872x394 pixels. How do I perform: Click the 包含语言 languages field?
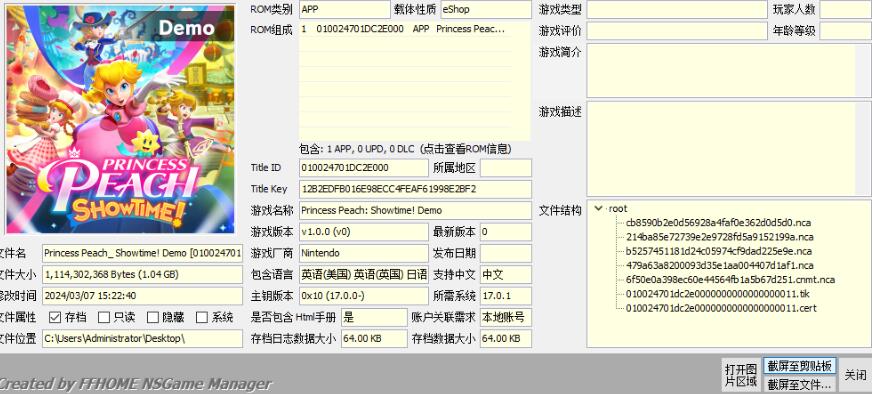coord(364,274)
